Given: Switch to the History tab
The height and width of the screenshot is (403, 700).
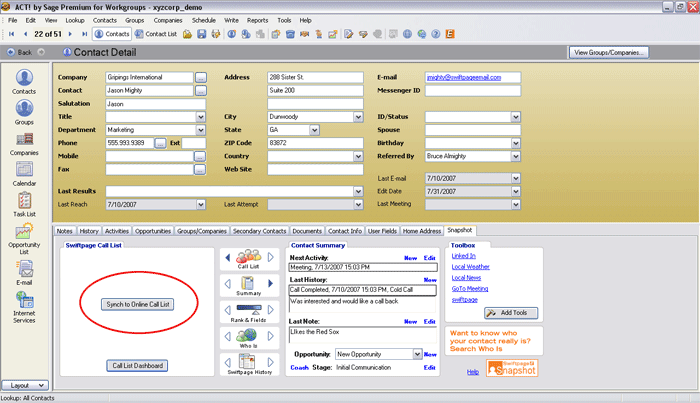Looking at the screenshot, I should [x=89, y=231].
